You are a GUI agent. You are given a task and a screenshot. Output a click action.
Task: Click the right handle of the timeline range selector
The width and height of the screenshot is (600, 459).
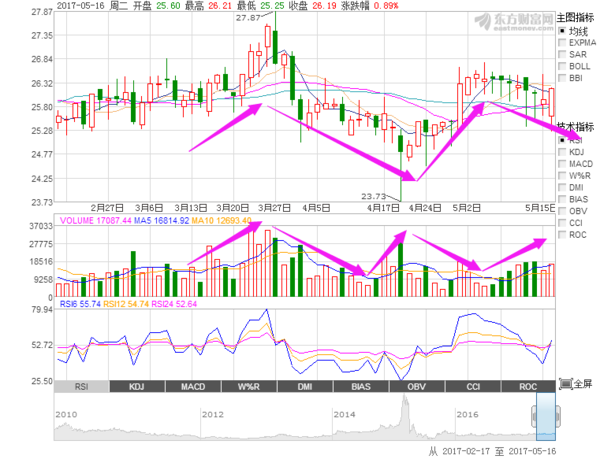point(558,417)
